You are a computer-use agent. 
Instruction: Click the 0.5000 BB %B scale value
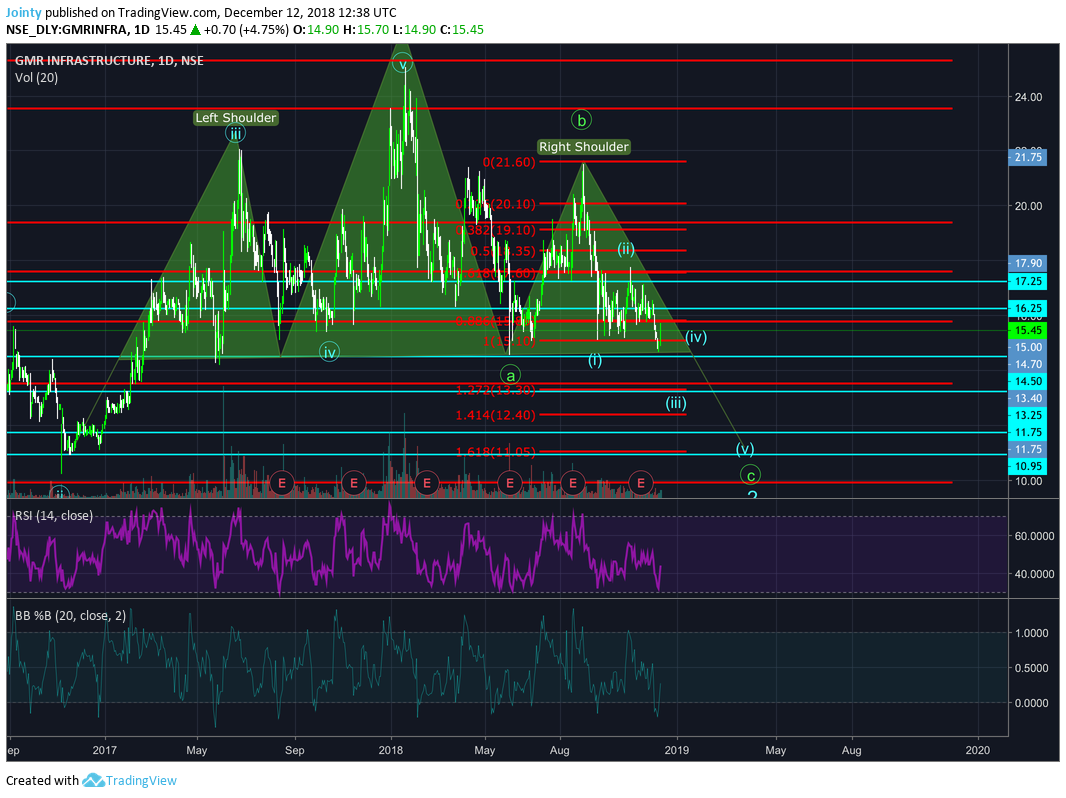pos(1031,668)
